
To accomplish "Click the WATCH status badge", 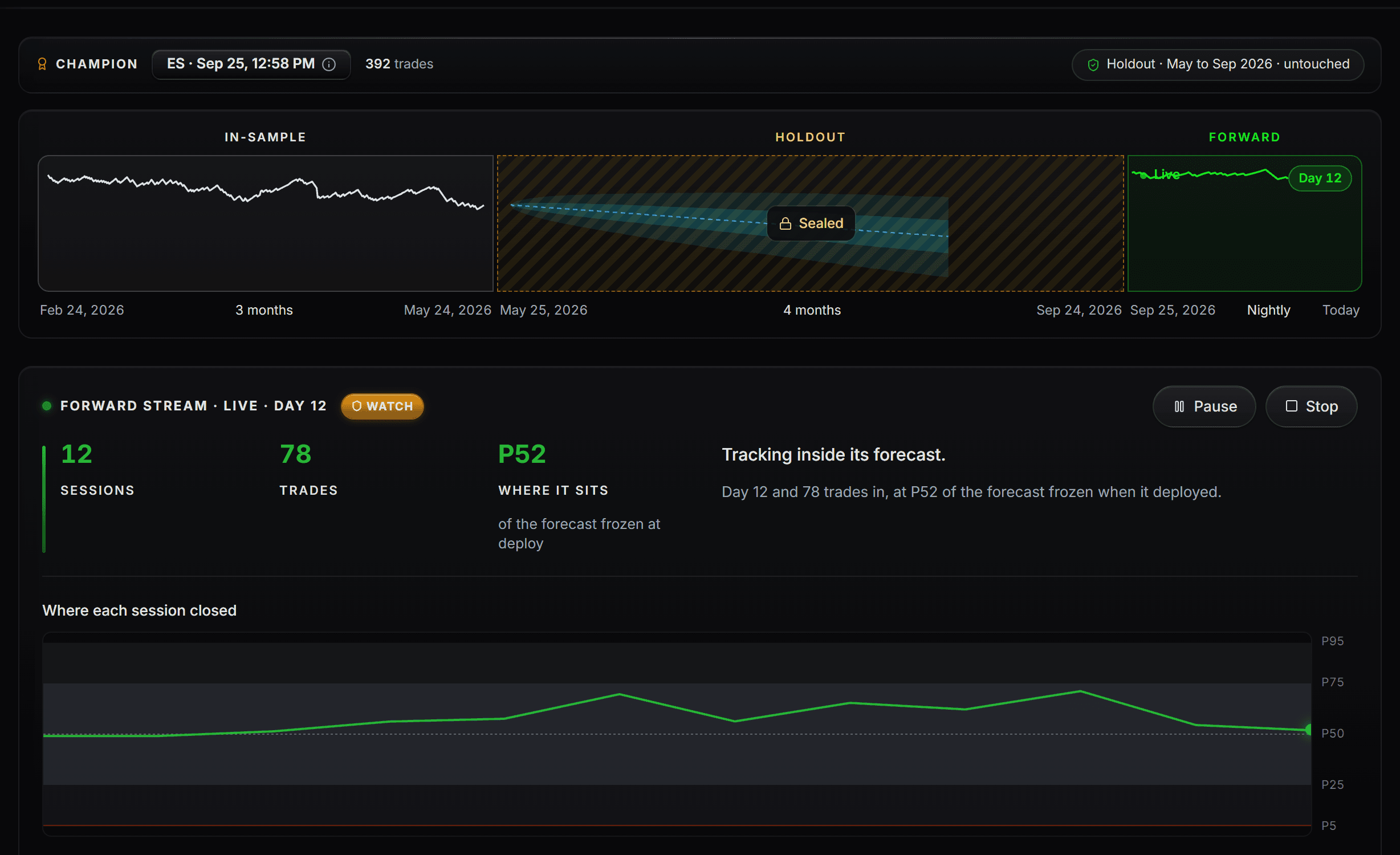I will click(382, 406).
